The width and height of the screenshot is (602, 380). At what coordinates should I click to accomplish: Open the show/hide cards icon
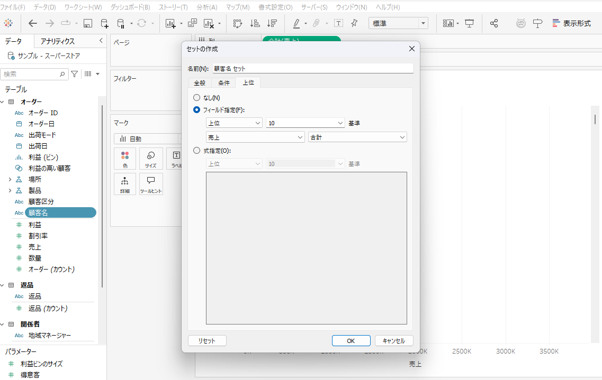tap(448, 23)
